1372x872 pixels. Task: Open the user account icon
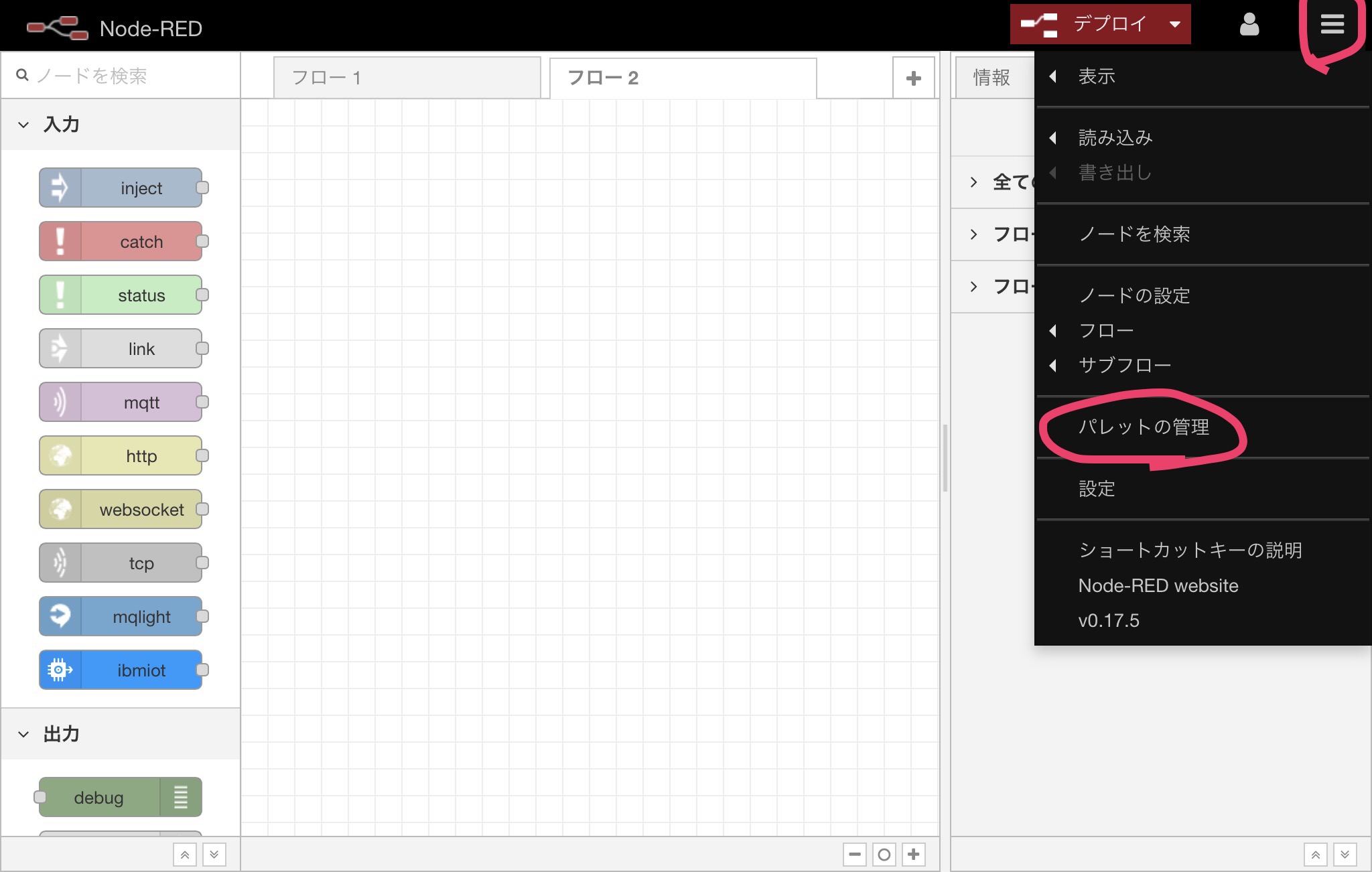pos(1248,24)
